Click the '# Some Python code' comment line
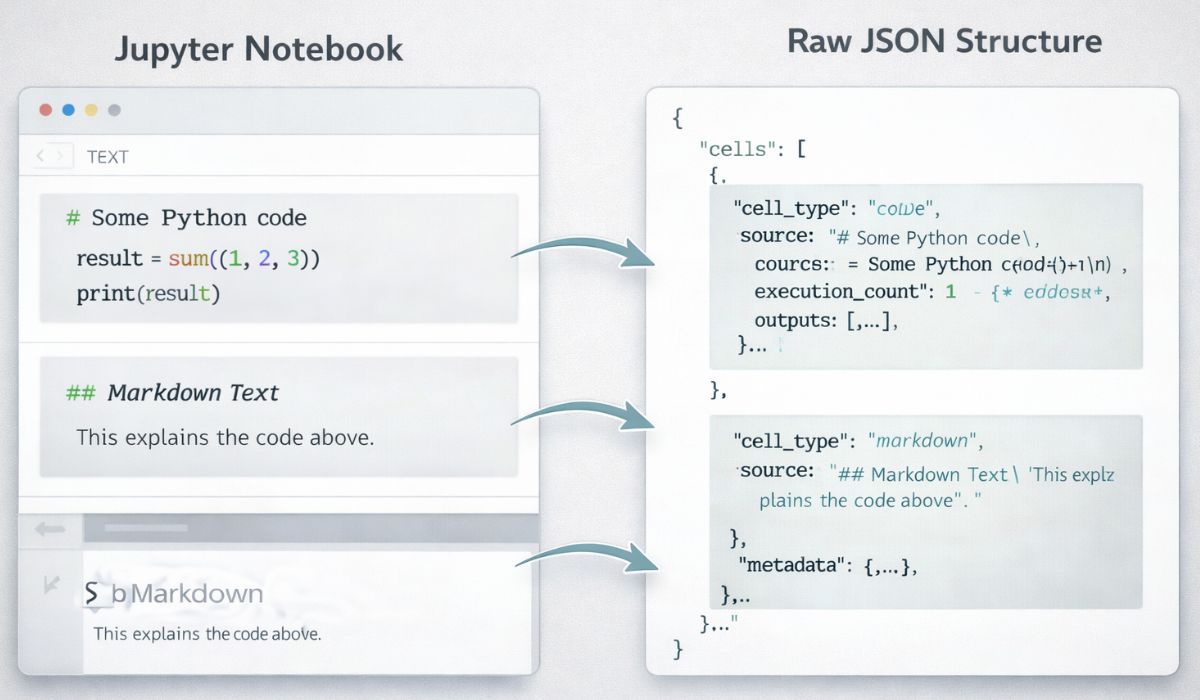 pos(186,218)
